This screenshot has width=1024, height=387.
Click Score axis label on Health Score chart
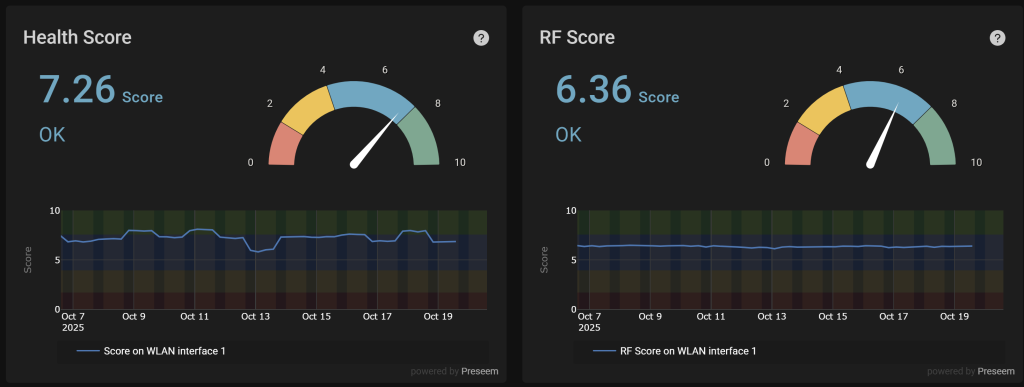pos(28,260)
